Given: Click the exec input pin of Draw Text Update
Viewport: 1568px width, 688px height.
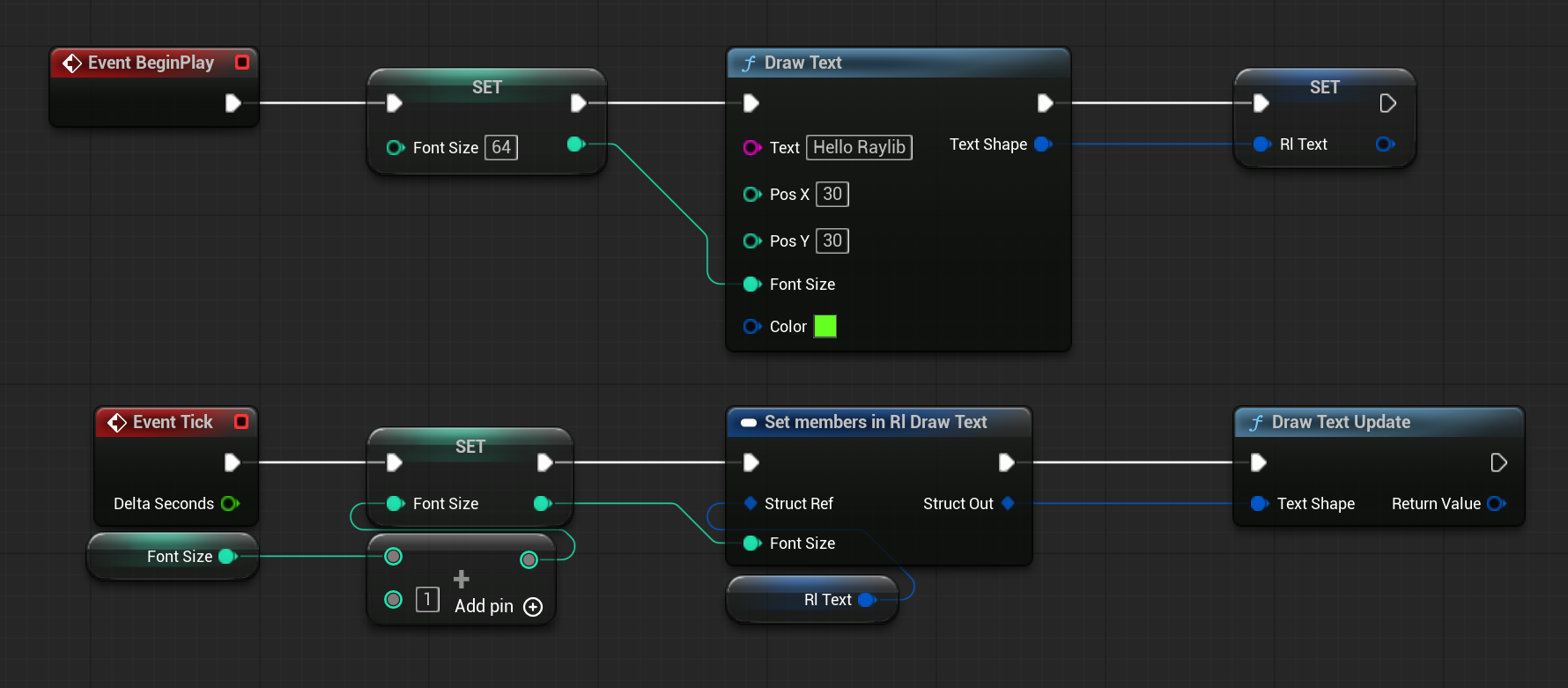Looking at the screenshot, I should (x=1259, y=462).
